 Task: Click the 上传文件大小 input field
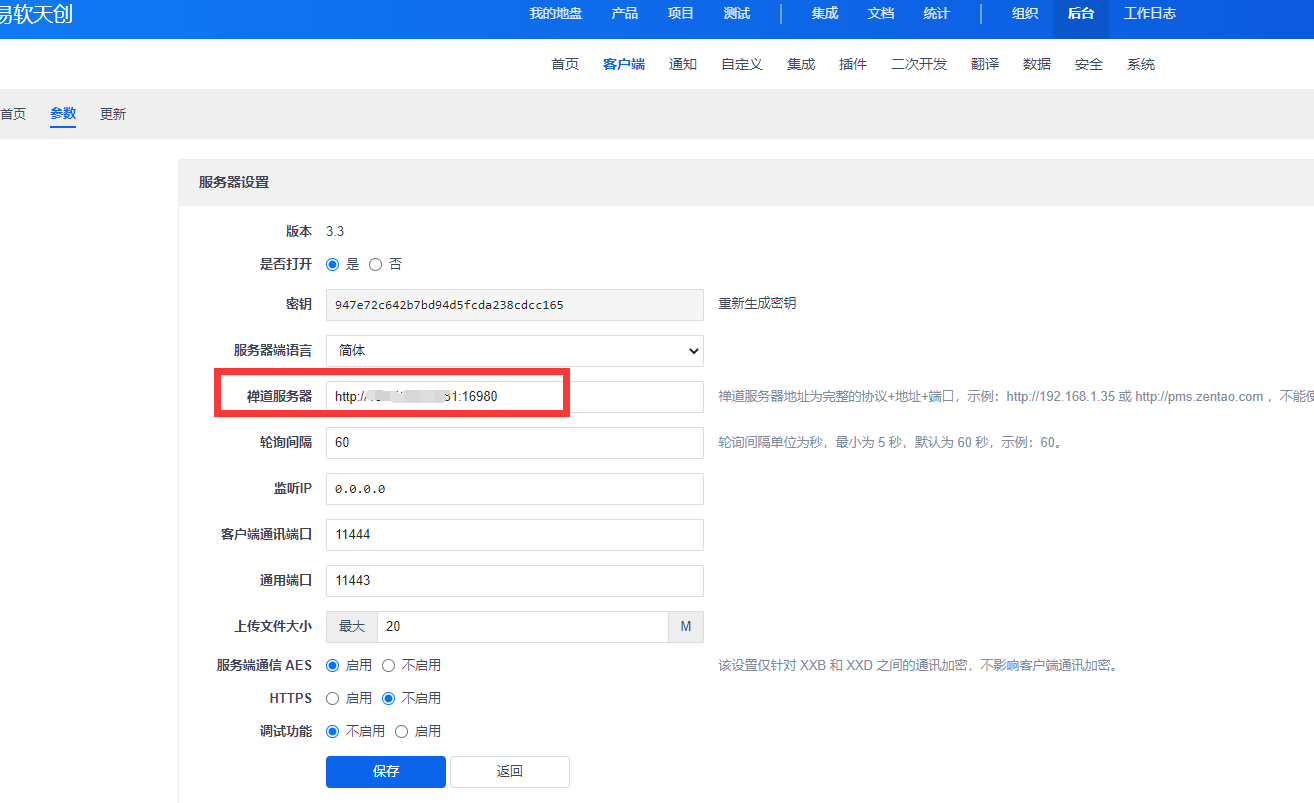(x=522, y=627)
